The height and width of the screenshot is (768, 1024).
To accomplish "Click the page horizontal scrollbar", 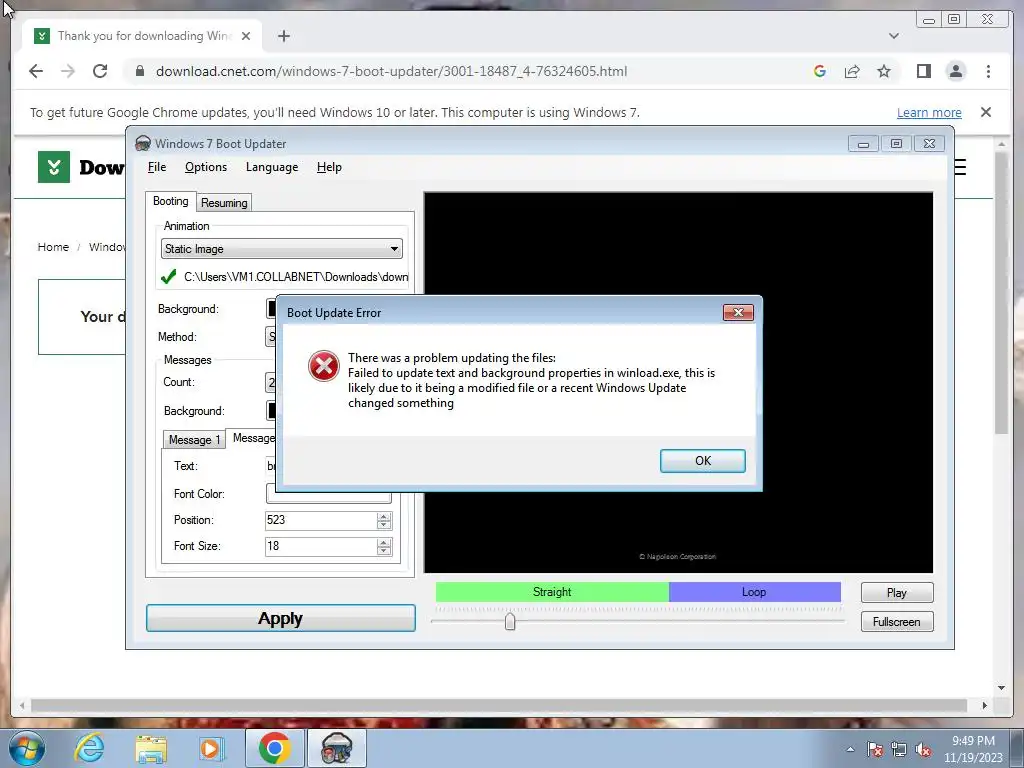I will pyautogui.click(x=500, y=705).
